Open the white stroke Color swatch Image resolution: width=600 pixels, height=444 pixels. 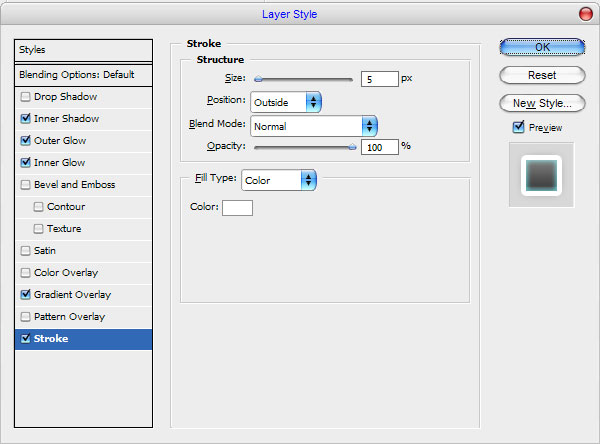237,208
